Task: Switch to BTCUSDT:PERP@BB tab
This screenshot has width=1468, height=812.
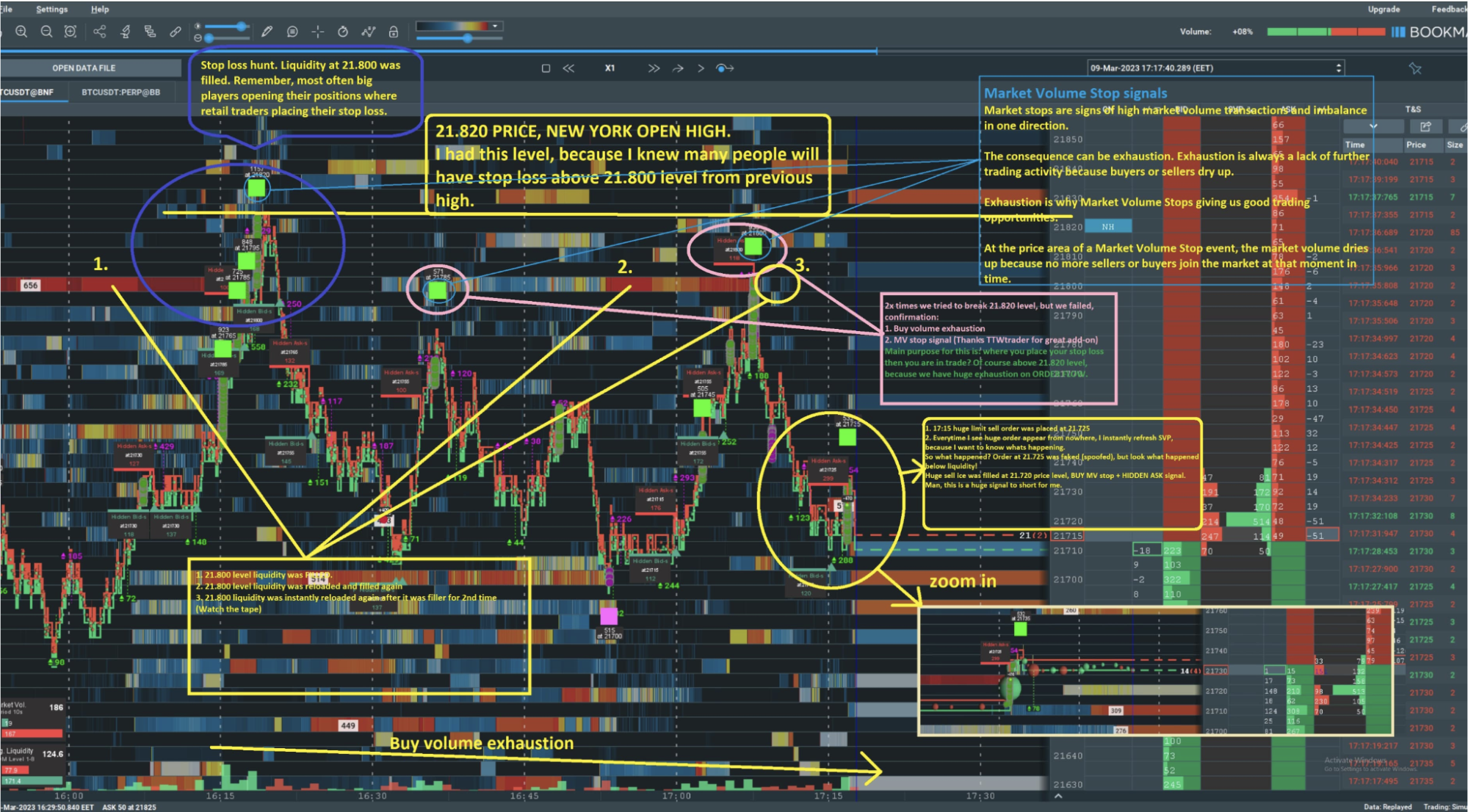Action: pyautogui.click(x=120, y=93)
